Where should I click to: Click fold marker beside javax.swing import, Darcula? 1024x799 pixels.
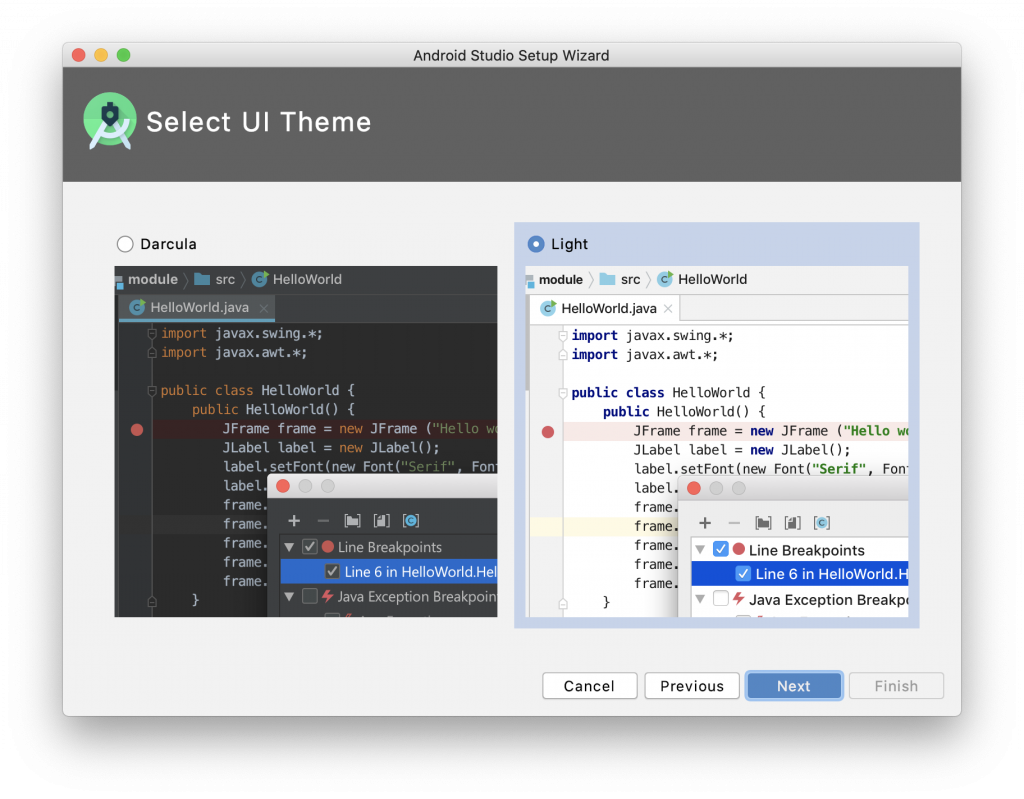tap(152, 333)
